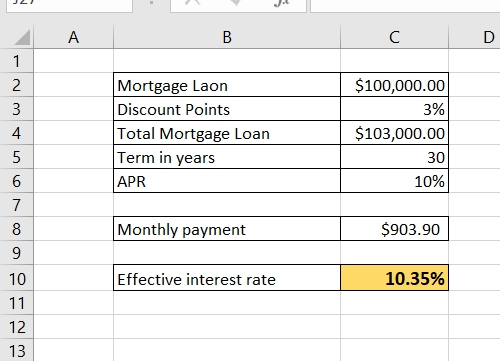Select row 1 header
The image size is (500, 361).
pyautogui.click(x=17, y=61)
